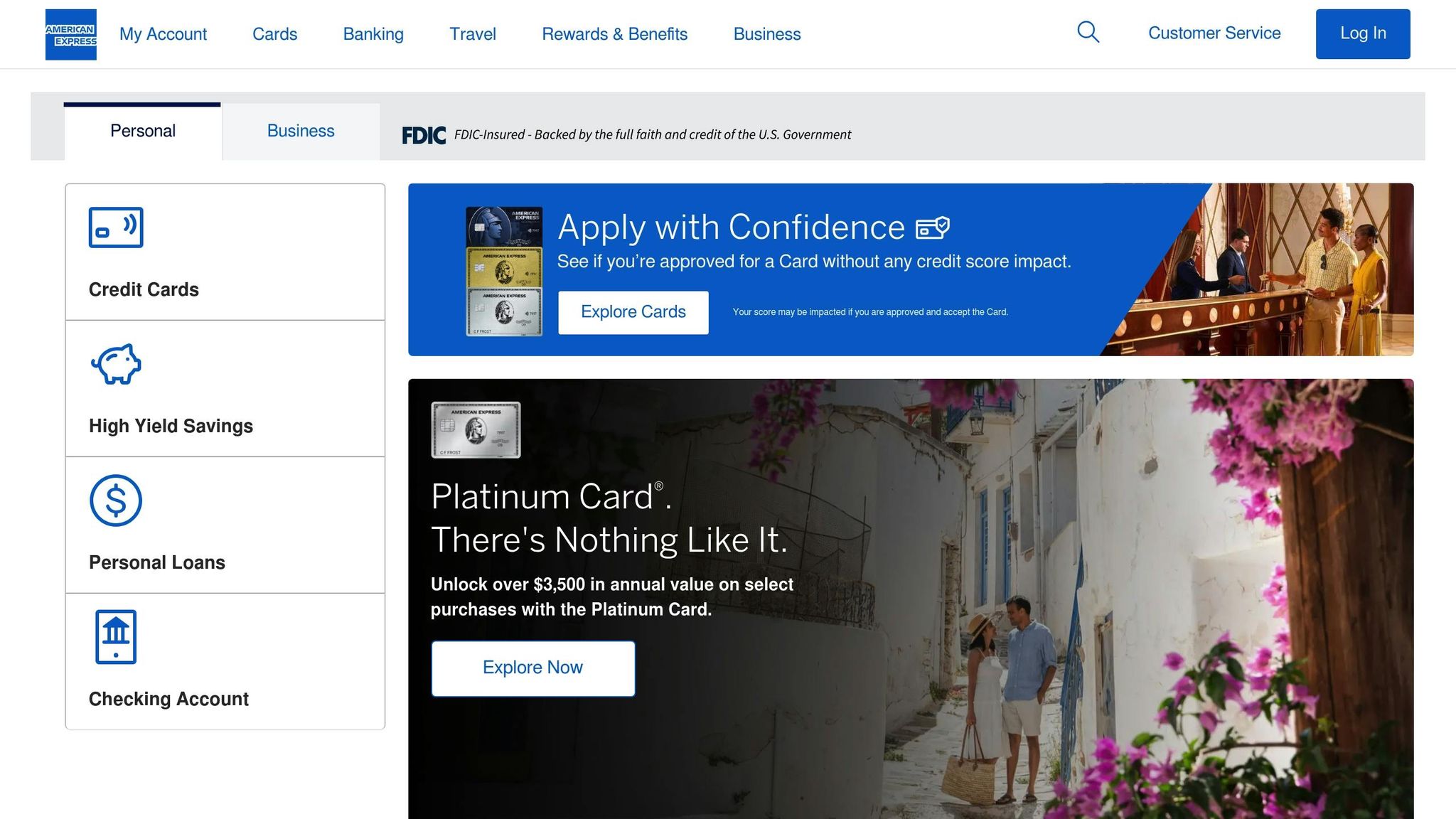
Task: Click the Checking Account bank phone icon
Action: point(116,637)
